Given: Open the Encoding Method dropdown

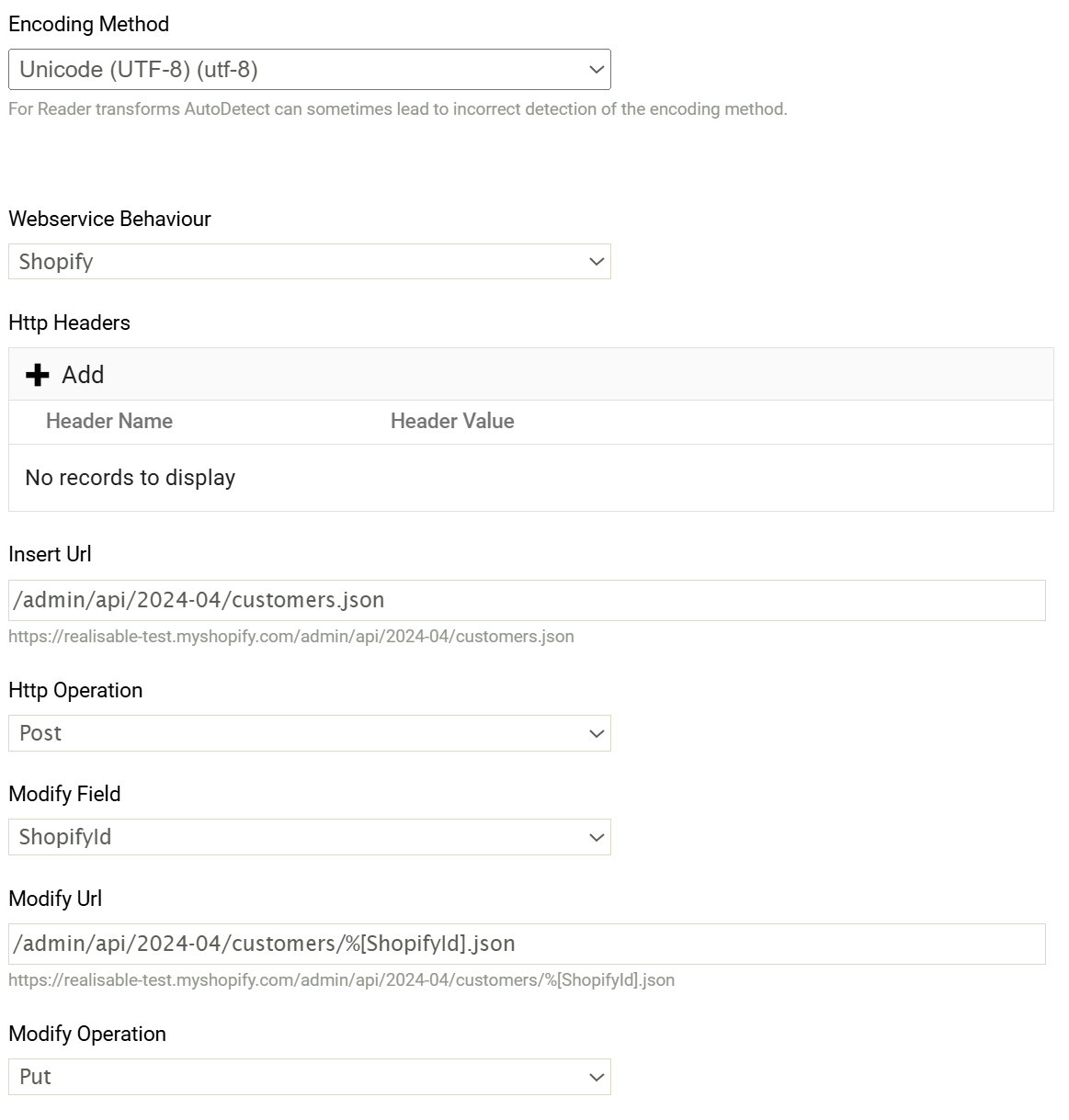Looking at the screenshot, I should click(309, 70).
